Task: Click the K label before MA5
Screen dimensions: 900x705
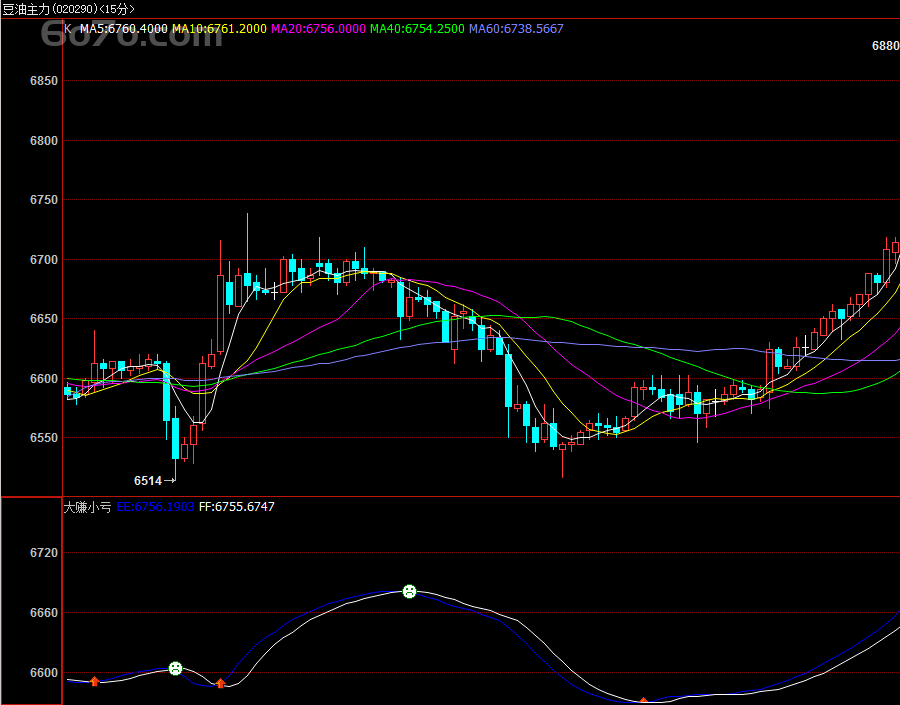Action: point(68,29)
